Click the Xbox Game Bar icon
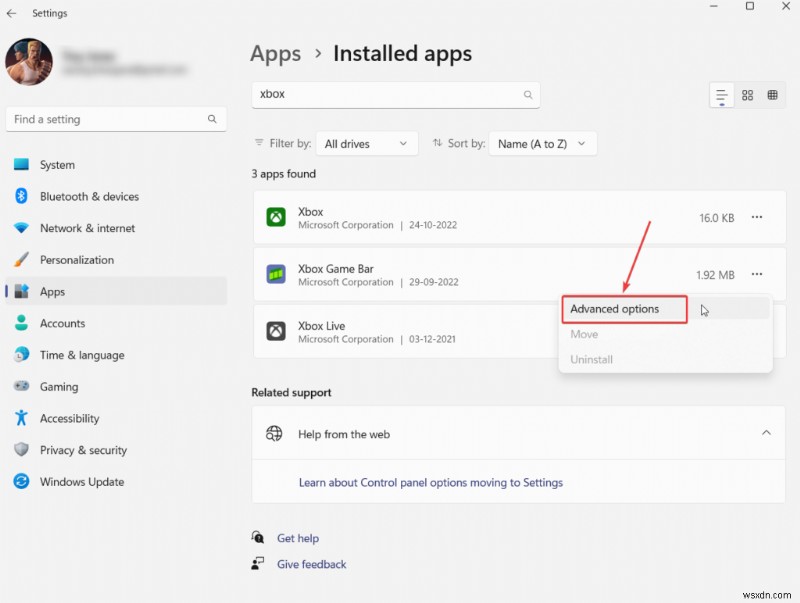Image resolution: width=800 pixels, height=603 pixels. [276, 274]
